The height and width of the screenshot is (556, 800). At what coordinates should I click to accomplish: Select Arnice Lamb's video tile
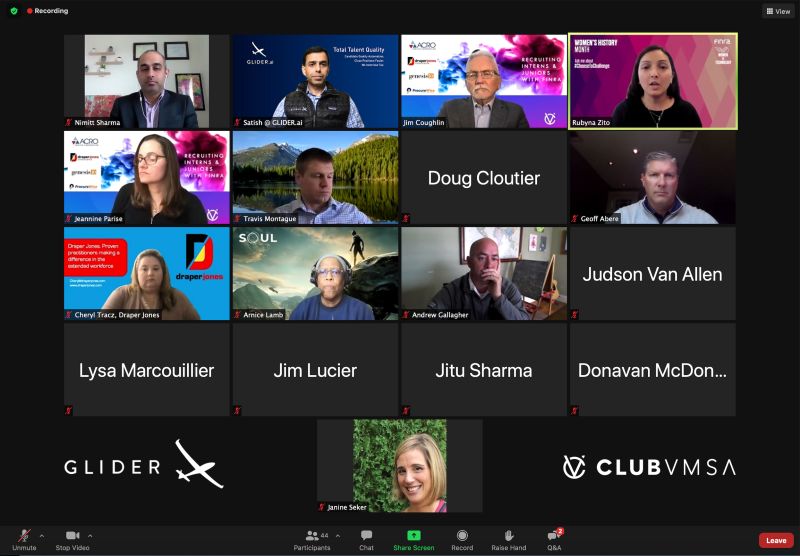pyautogui.click(x=315, y=273)
